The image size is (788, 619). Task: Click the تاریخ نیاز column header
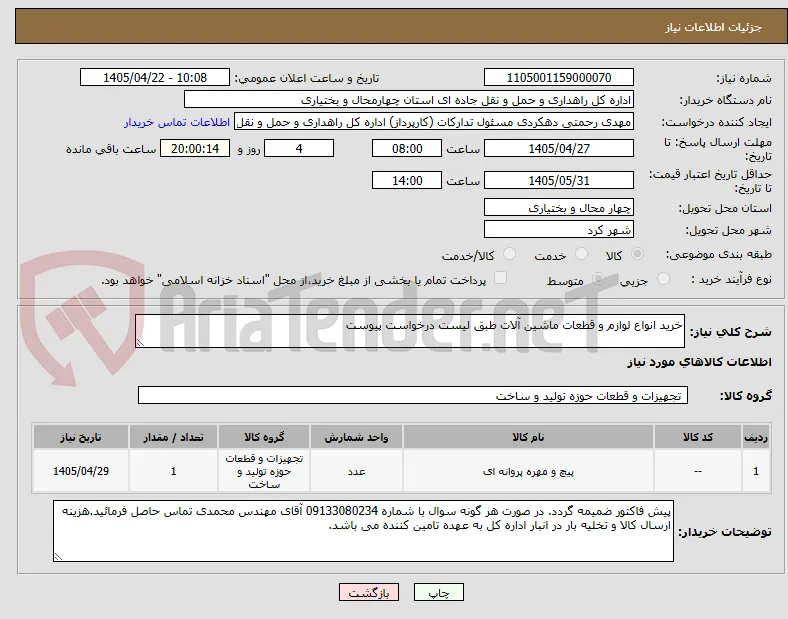click(x=81, y=437)
